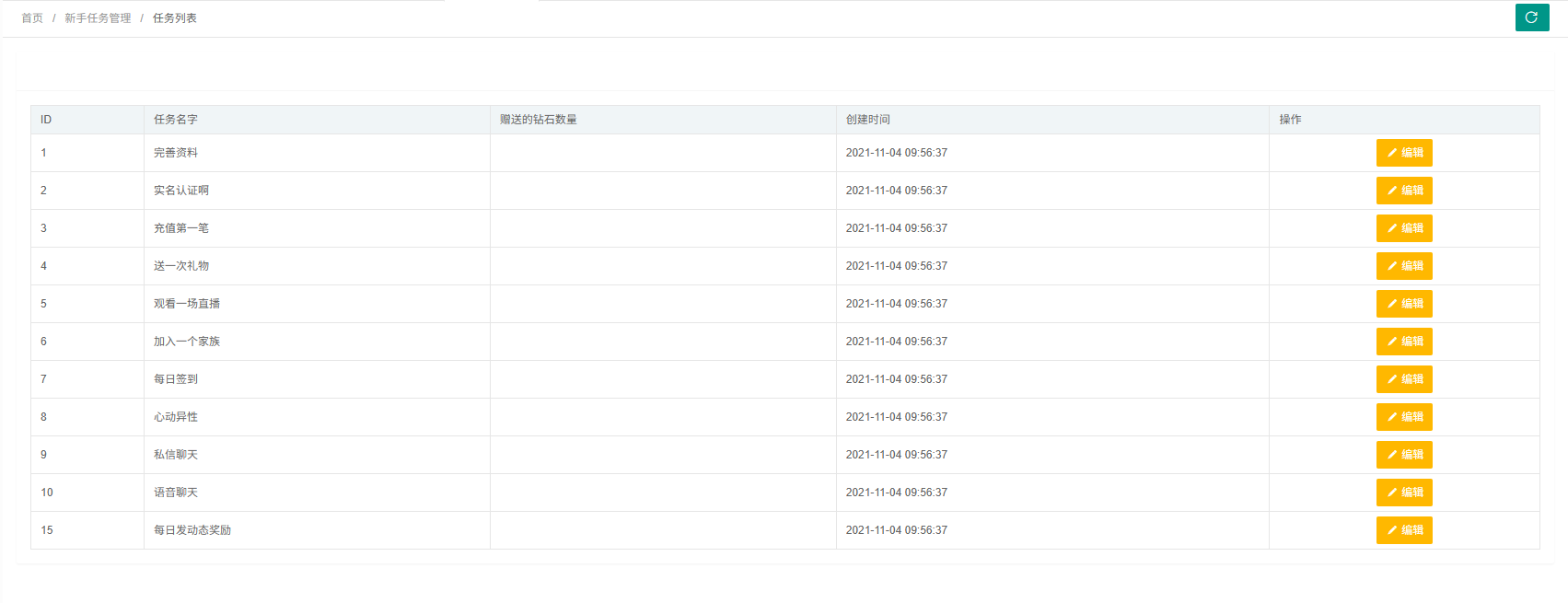Viewport: 1568px width, 603px height.
Task: Edit the 每日发动态奖励 task
Action: tap(1404, 530)
